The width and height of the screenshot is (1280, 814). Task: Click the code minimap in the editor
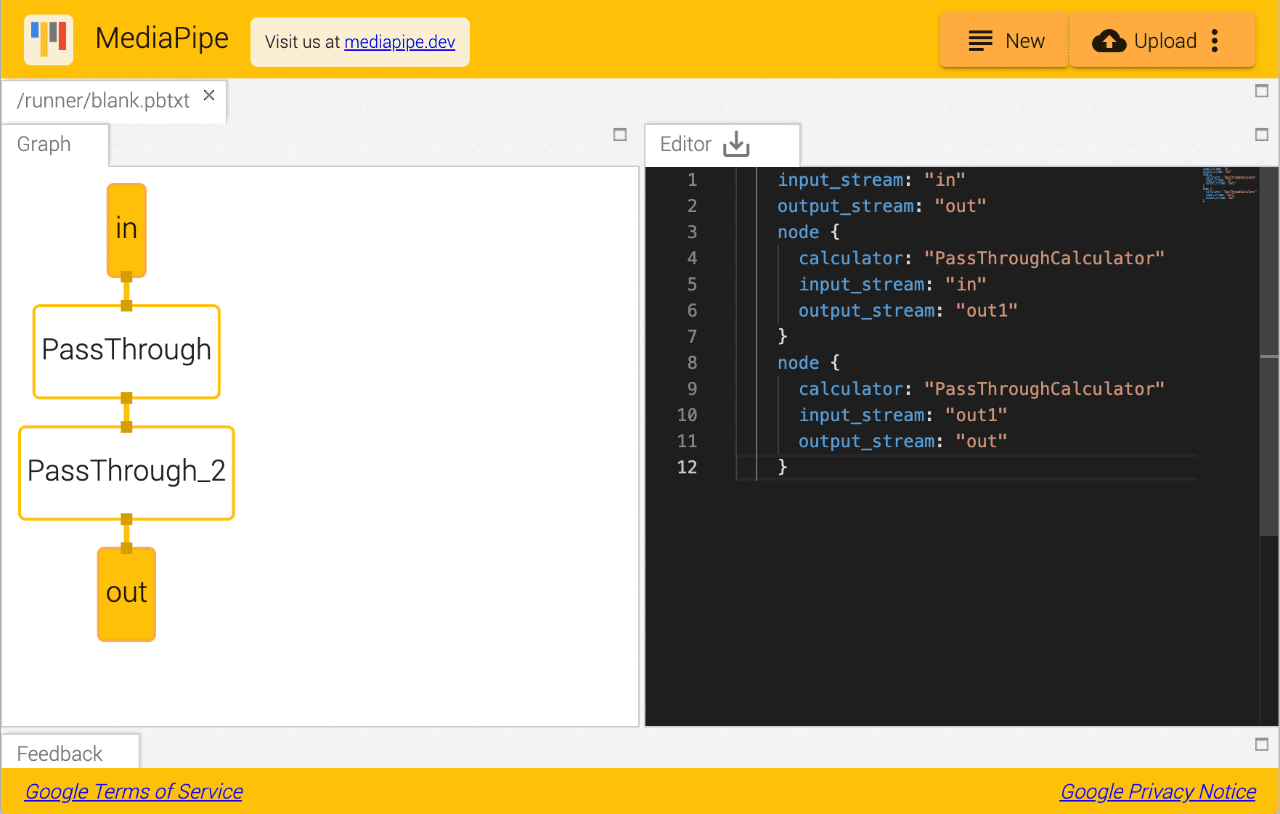point(1229,186)
